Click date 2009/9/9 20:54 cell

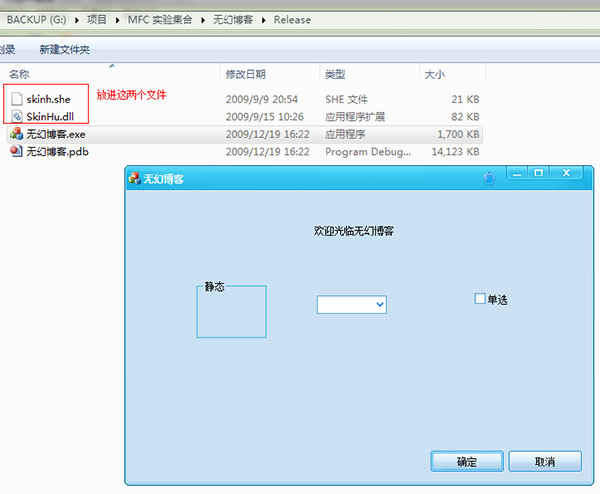point(262,99)
